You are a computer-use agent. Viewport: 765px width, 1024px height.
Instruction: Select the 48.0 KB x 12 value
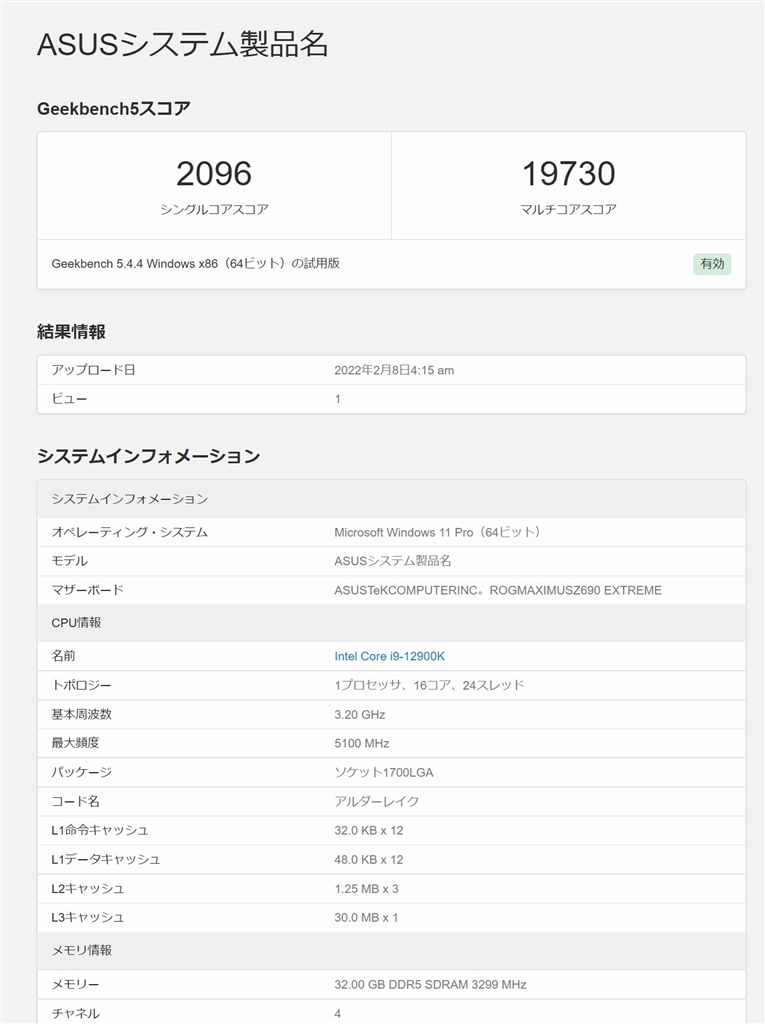coord(368,859)
